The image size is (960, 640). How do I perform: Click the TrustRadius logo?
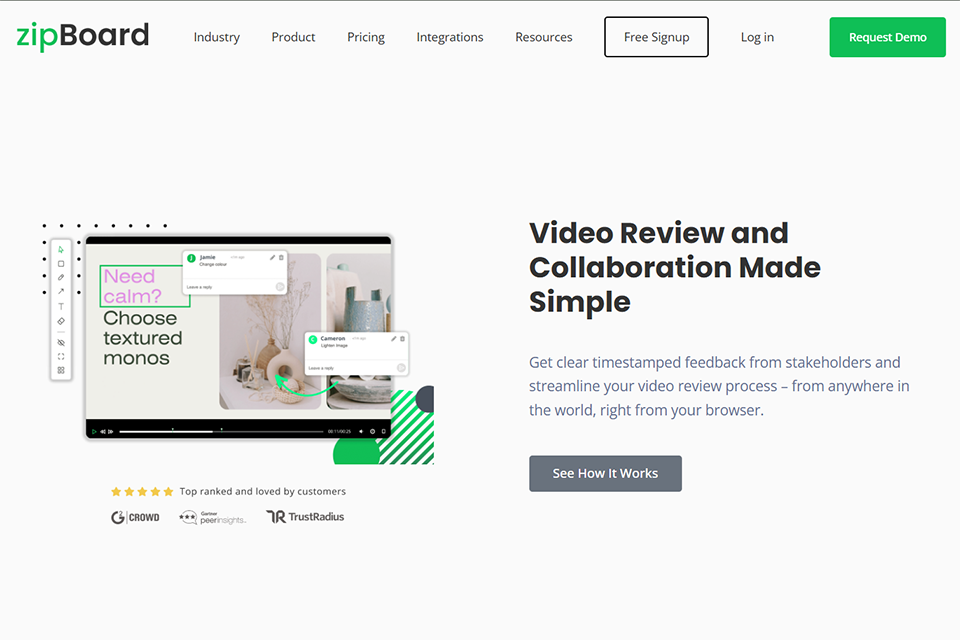tap(305, 517)
